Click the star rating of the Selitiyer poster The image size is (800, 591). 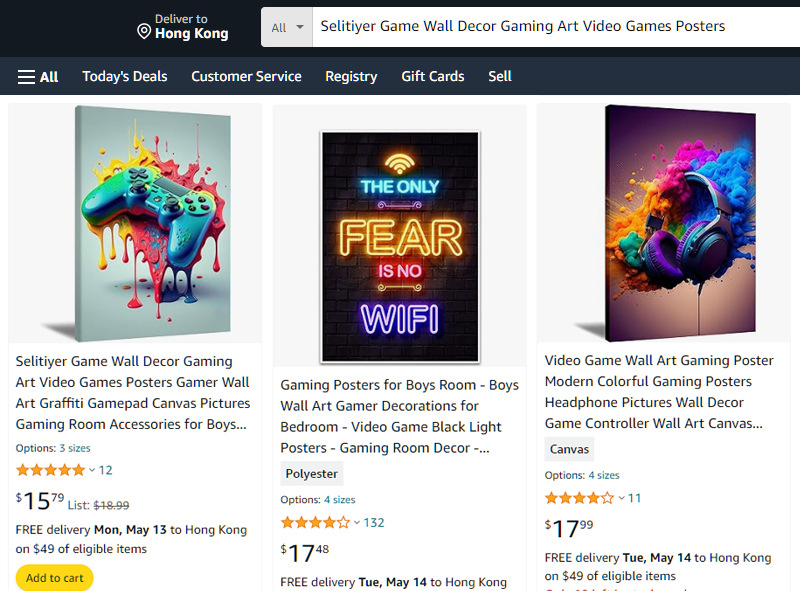click(50, 470)
